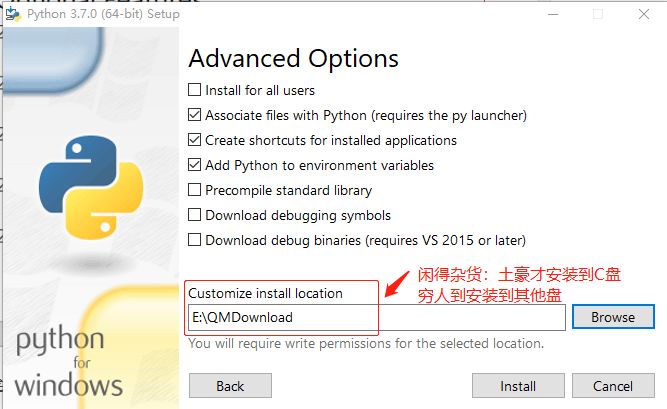The width and height of the screenshot is (667, 409).
Task: Enable Precompile standard library checkbox
Action: (194, 190)
